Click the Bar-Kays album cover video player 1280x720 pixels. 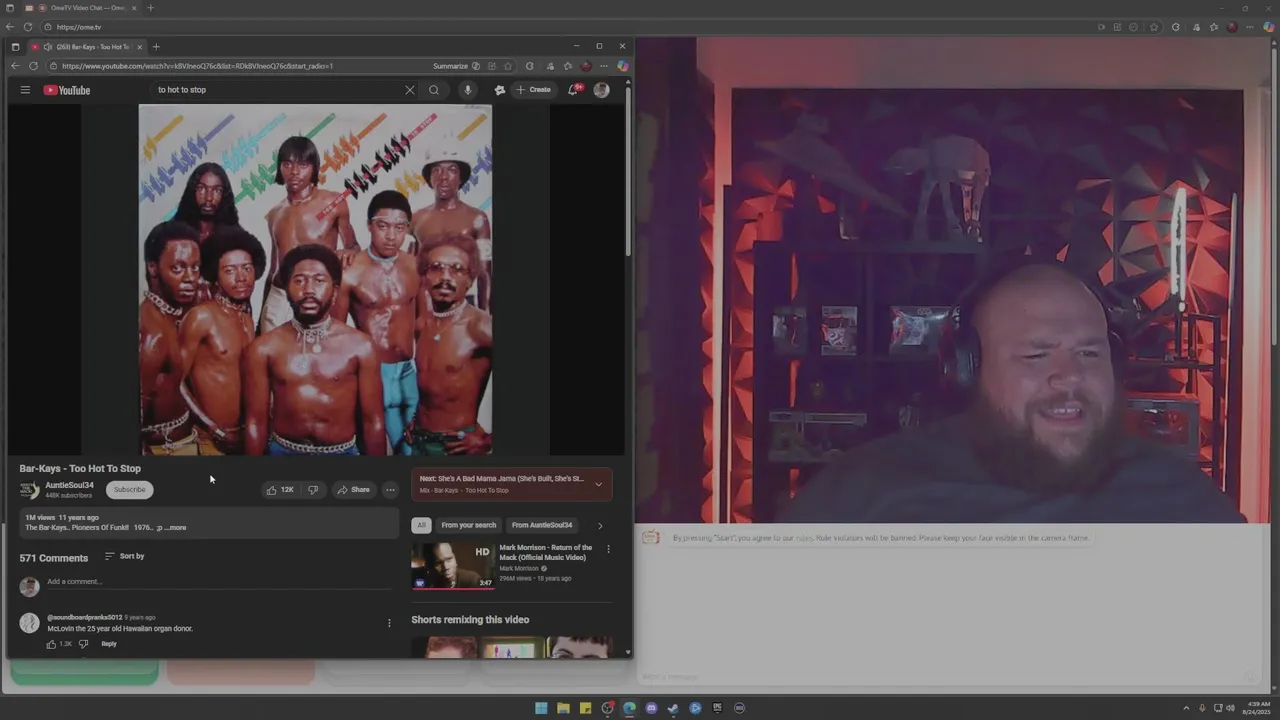pos(315,280)
